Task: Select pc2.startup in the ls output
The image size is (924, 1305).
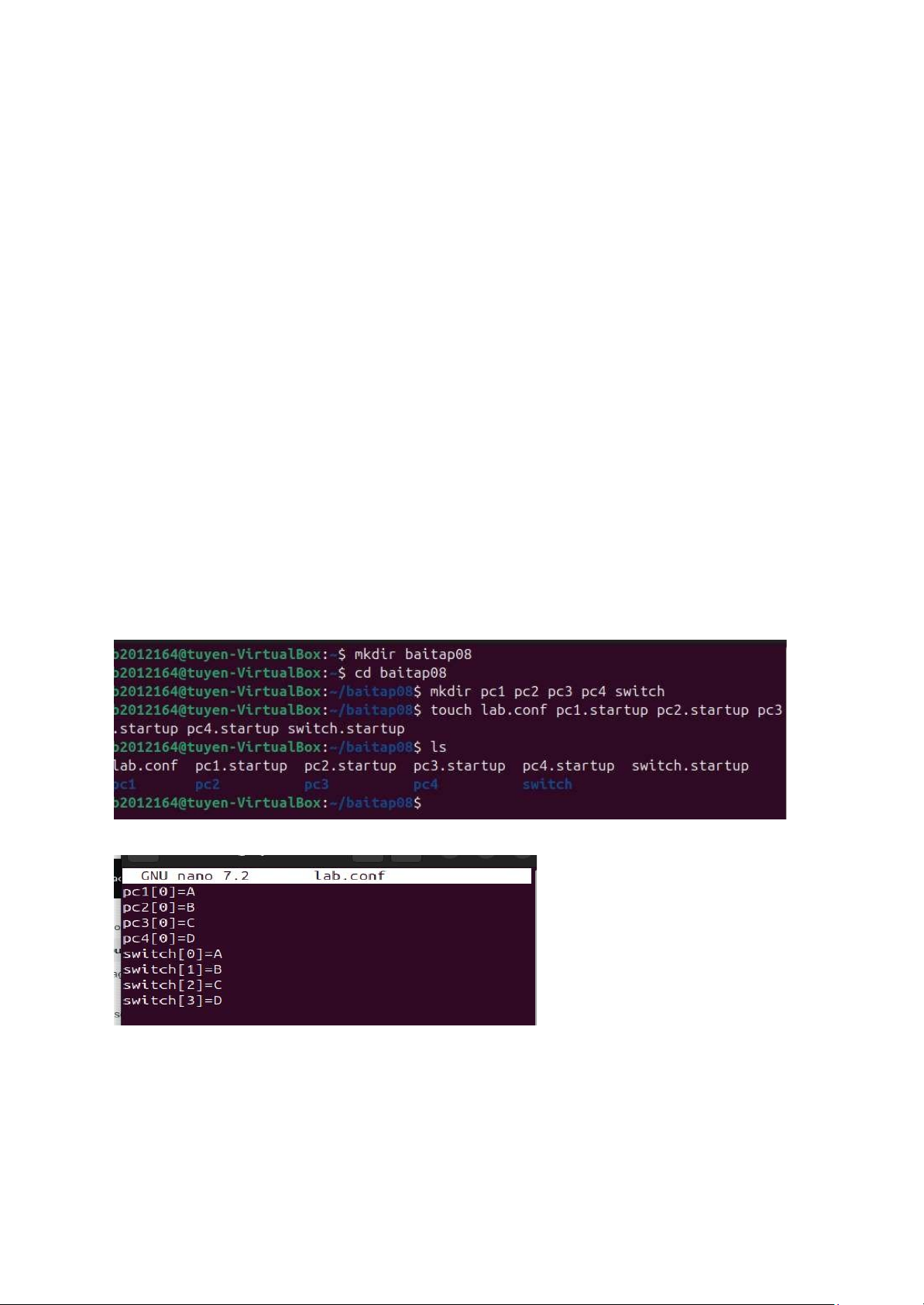Action: coord(350,766)
